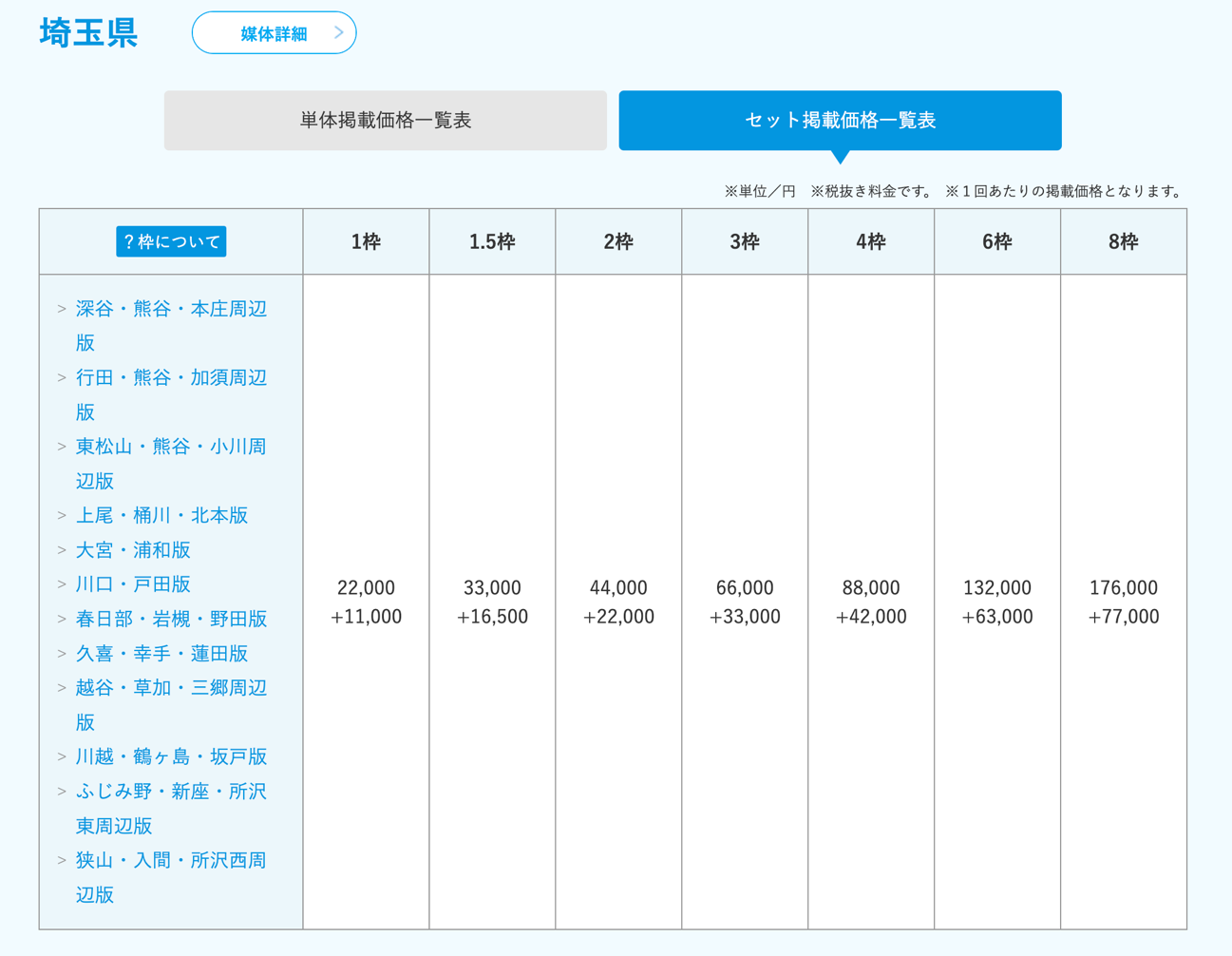This screenshot has height=956, width=1232.
Task: Click the 4枠 column header
Action: tap(871, 242)
